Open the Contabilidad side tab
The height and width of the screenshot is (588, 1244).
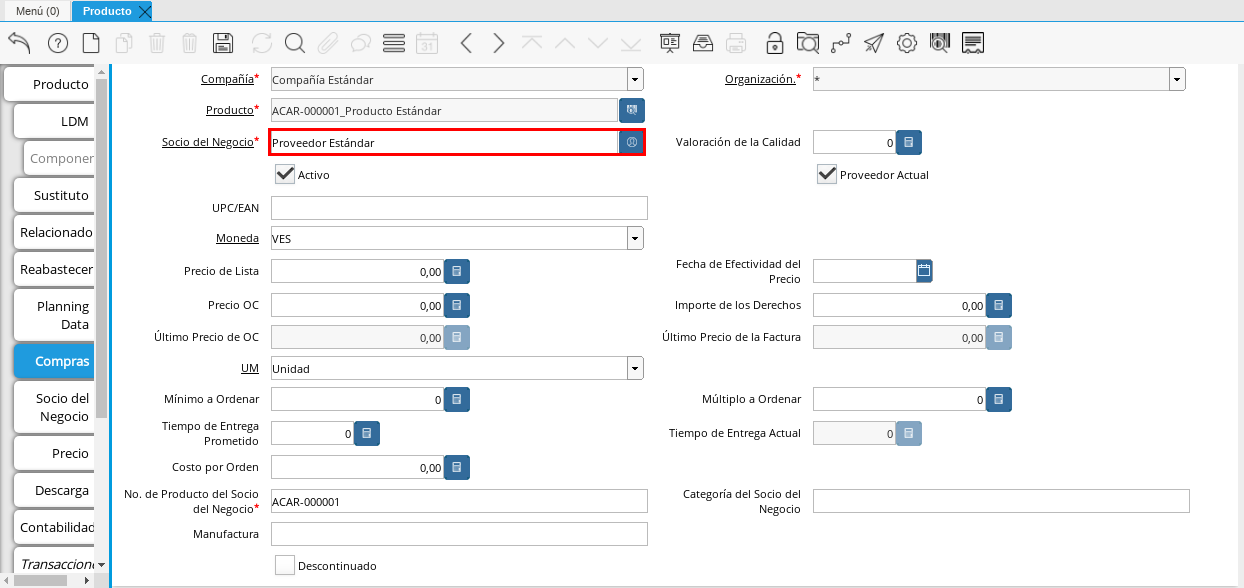(56, 527)
